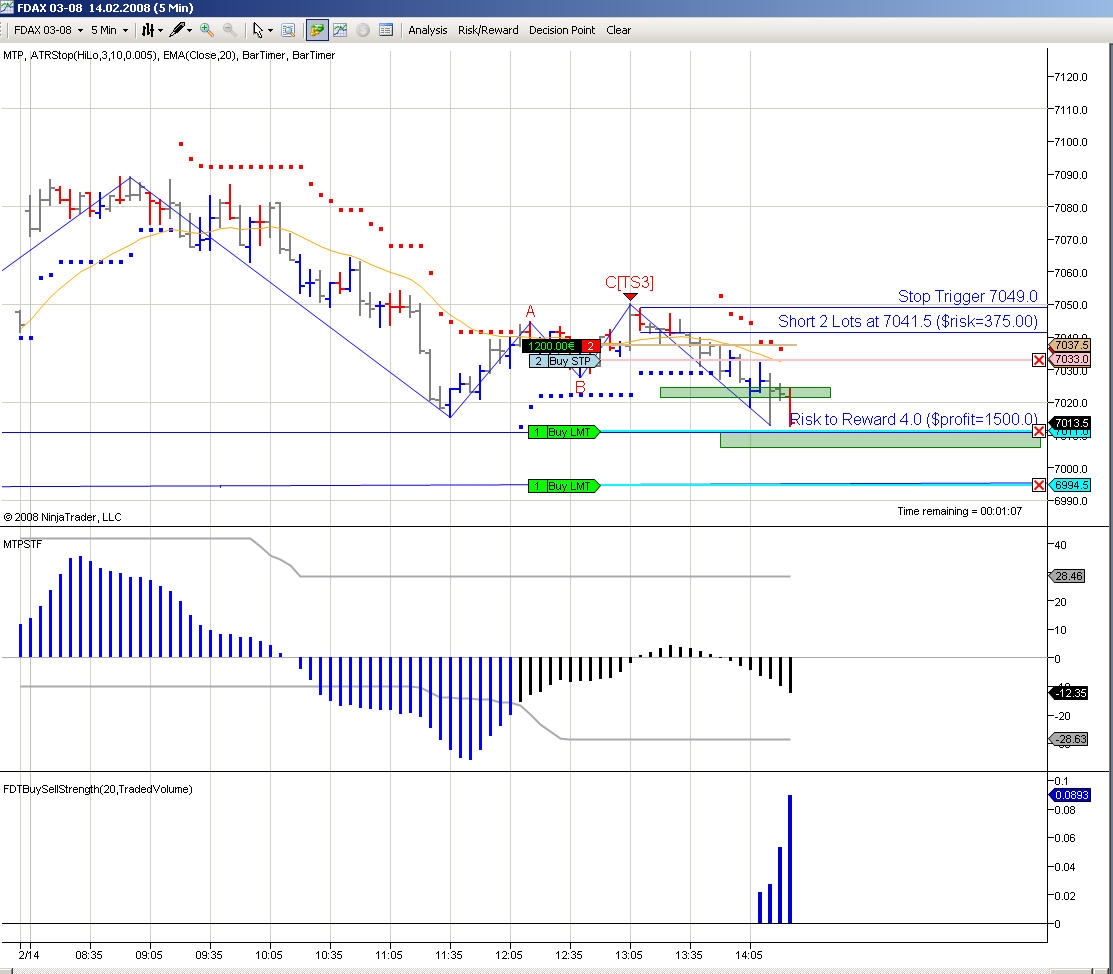This screenshot has height=974, width=1113.
Task: Click the greyed-out strategies circle icon
Action: click(363, 30)
